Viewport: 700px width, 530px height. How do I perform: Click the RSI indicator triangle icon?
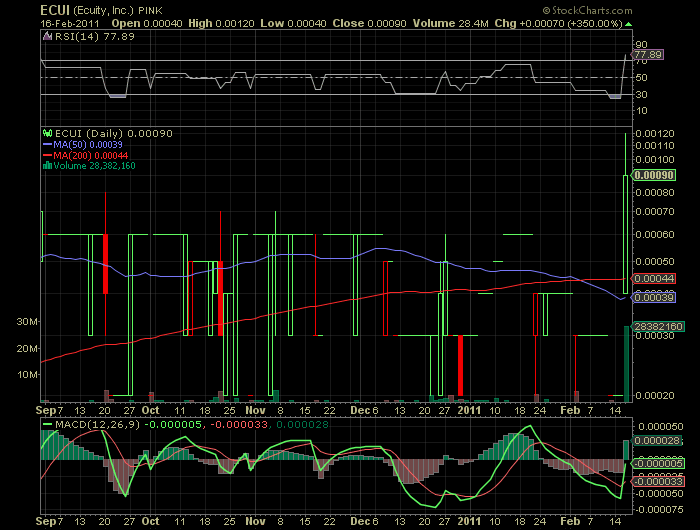[x=47, y=36]
